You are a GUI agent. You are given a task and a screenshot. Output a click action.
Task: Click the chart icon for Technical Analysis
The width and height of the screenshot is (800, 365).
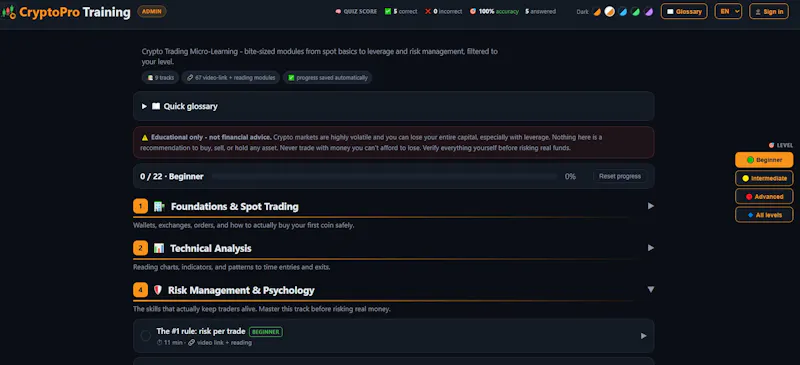click(159, 248)
